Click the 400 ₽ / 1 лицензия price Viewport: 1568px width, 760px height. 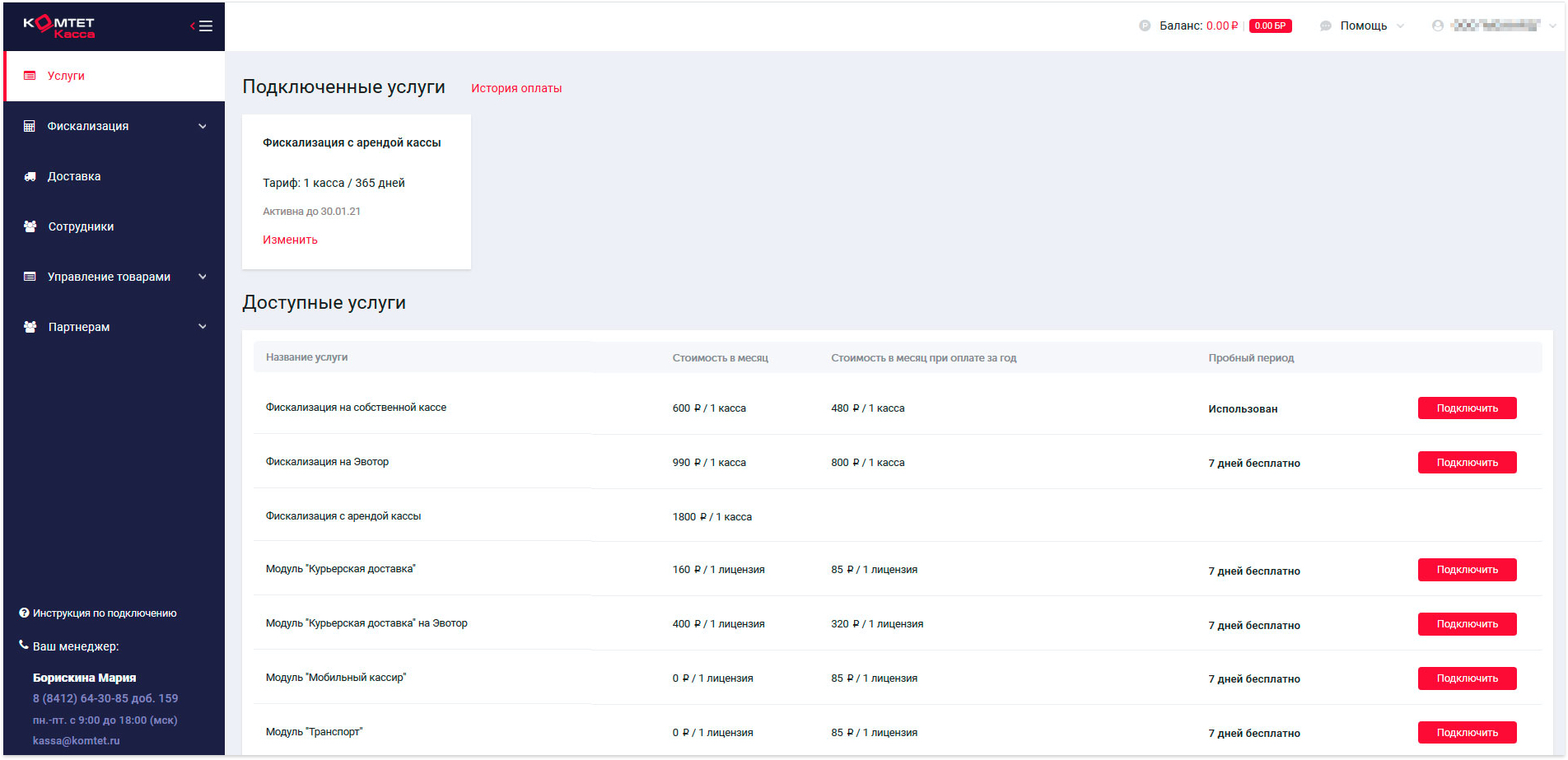(718, 624)
